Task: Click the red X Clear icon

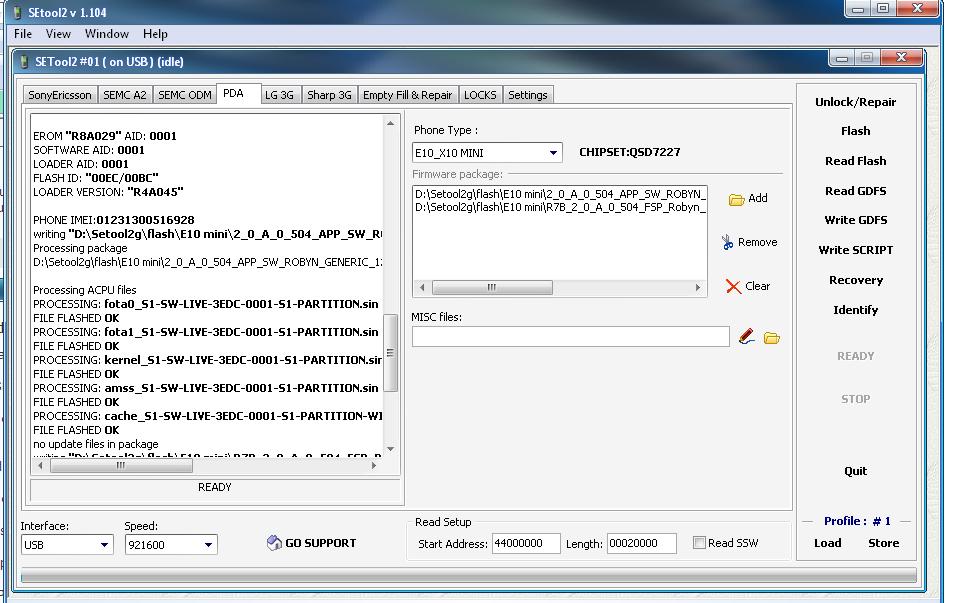Action: coord(733,287)
